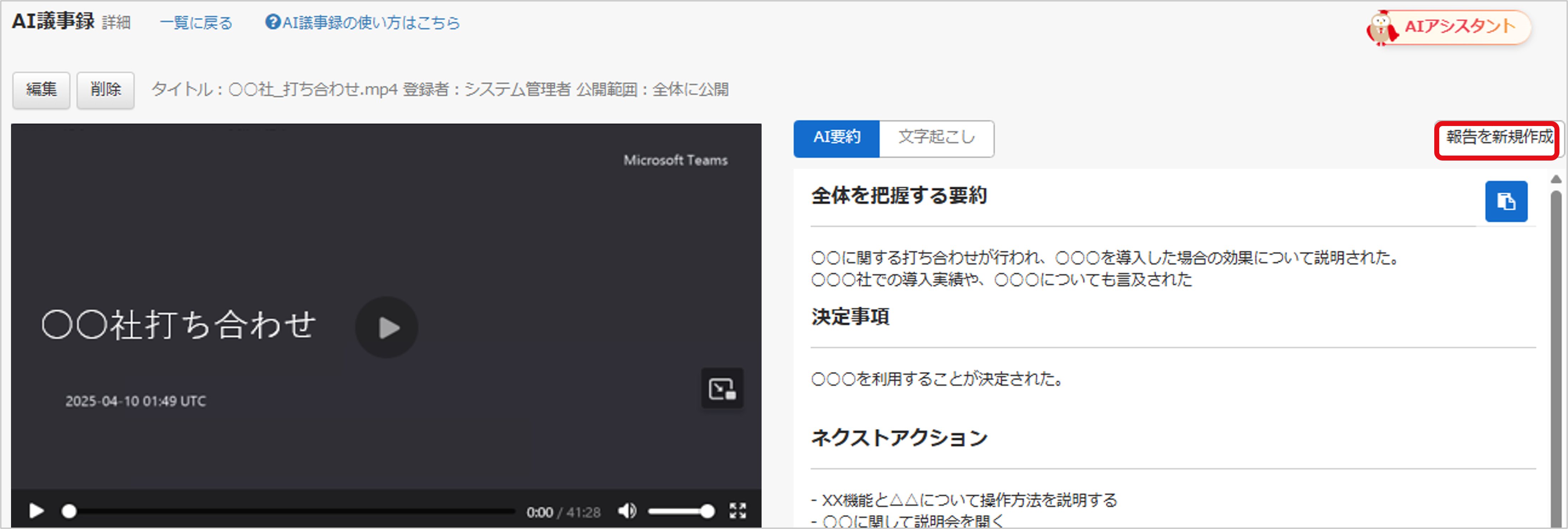
Task: Adjust the video volume slider
Action: [680, 511]
